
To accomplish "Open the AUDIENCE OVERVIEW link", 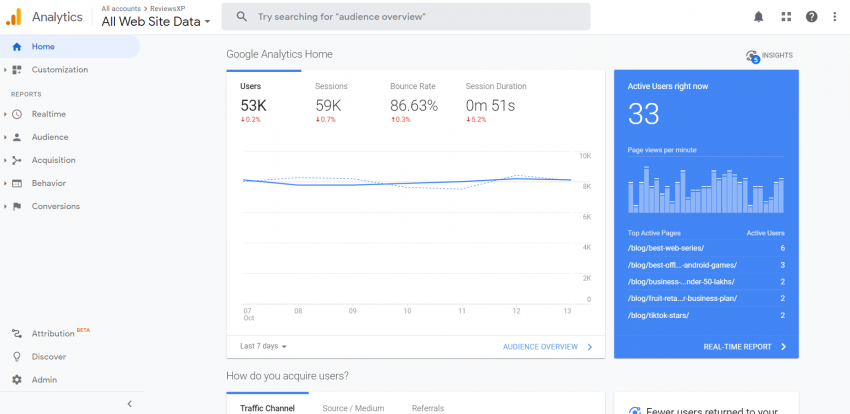I will coord(540,347).
